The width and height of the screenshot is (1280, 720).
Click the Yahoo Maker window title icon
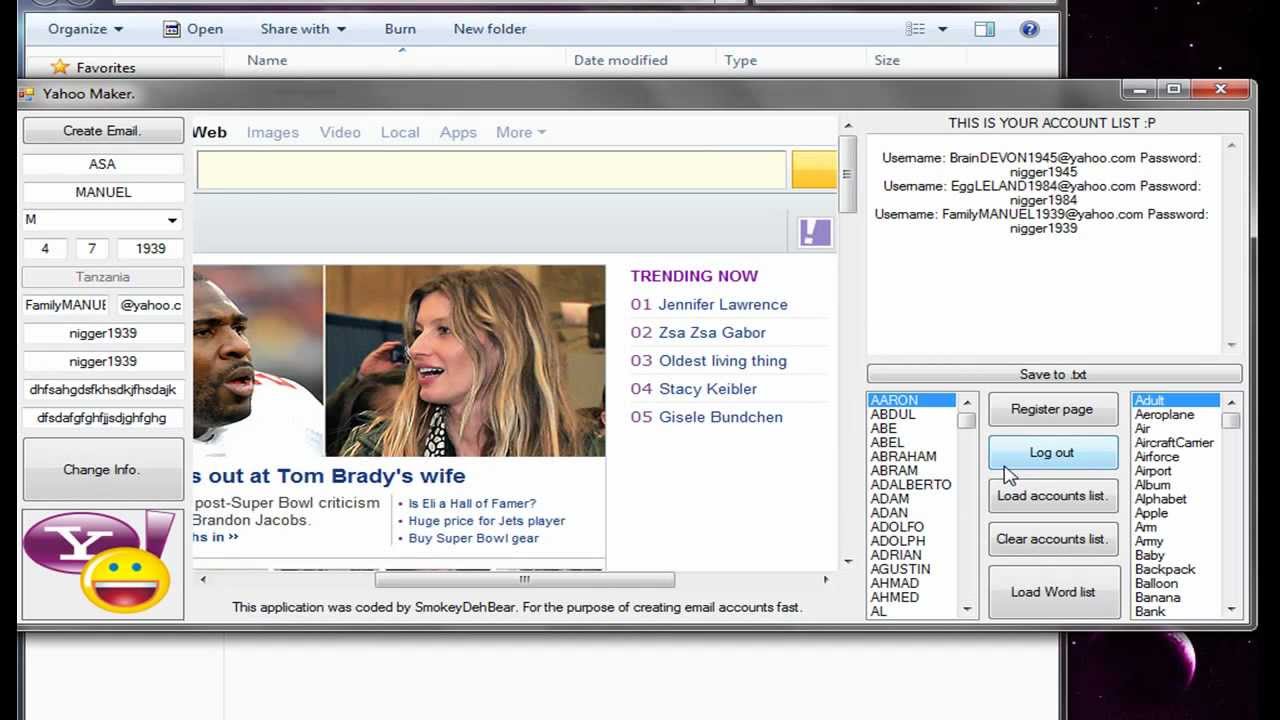[x=27, y=94]
